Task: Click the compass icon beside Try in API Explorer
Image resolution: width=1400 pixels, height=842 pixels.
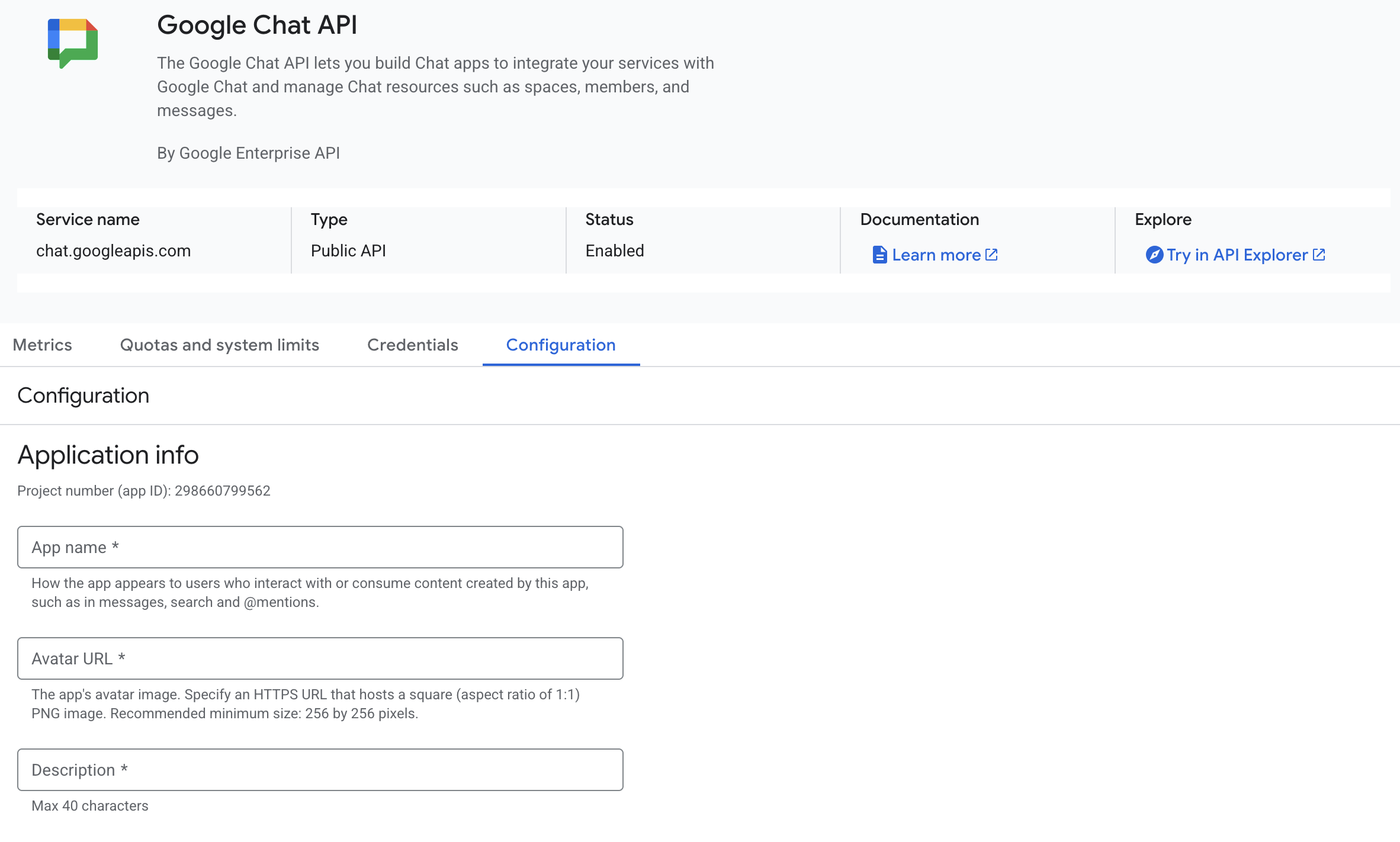Action: tap(1154, 255)
